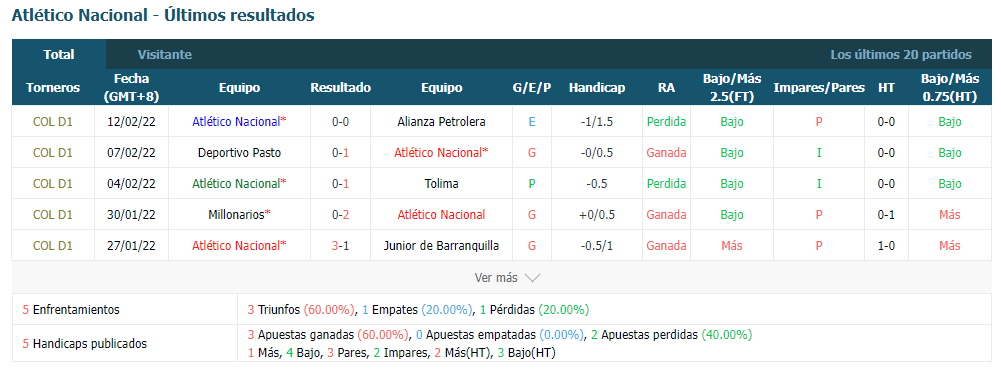Click COL D1 tournament for 12/02/22 match
Image resolution: width=1001 pixels, height=371 pixels.
(x=53, y=122)
